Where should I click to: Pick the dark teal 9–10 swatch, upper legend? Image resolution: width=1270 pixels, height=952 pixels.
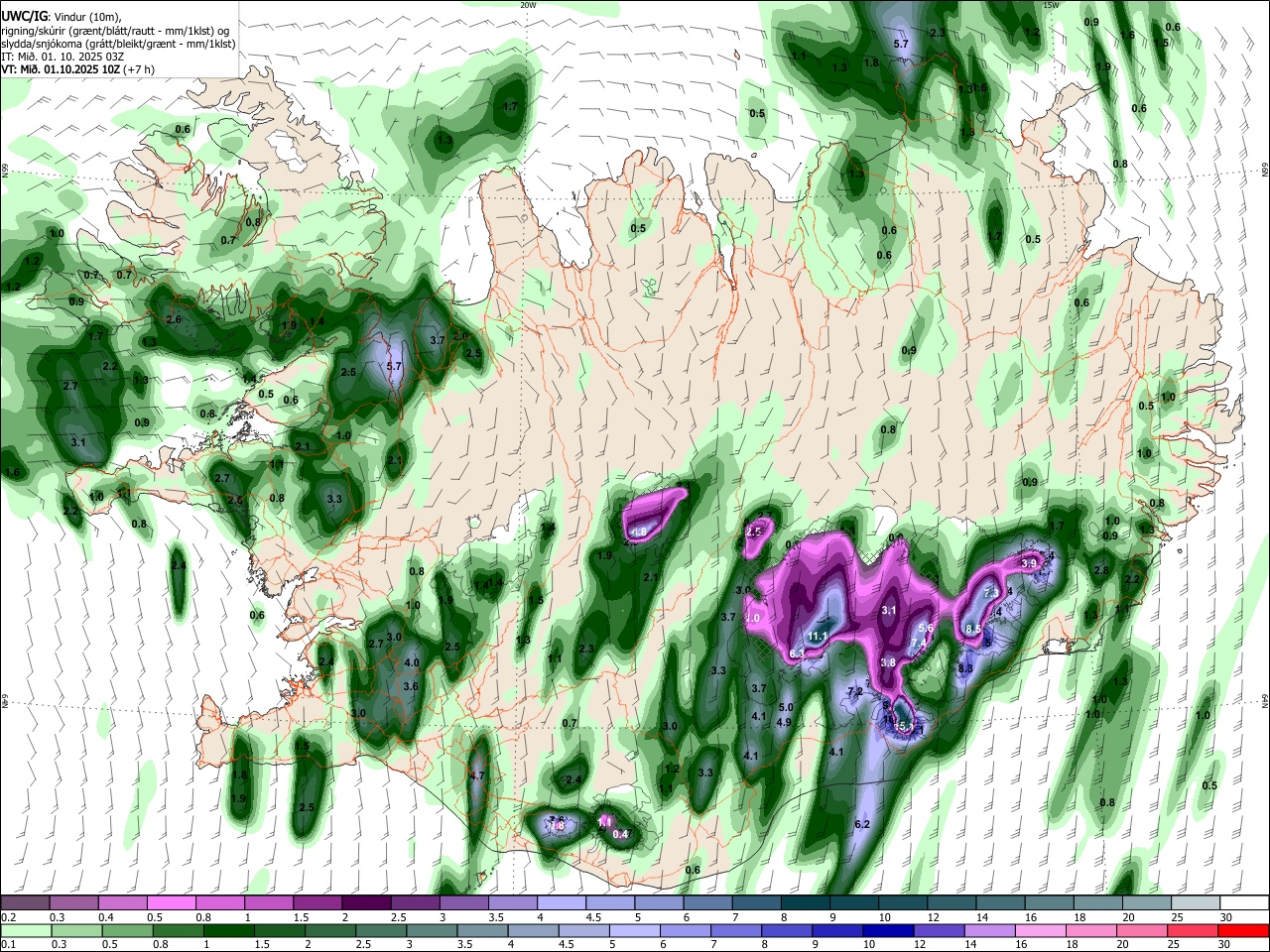854,902
